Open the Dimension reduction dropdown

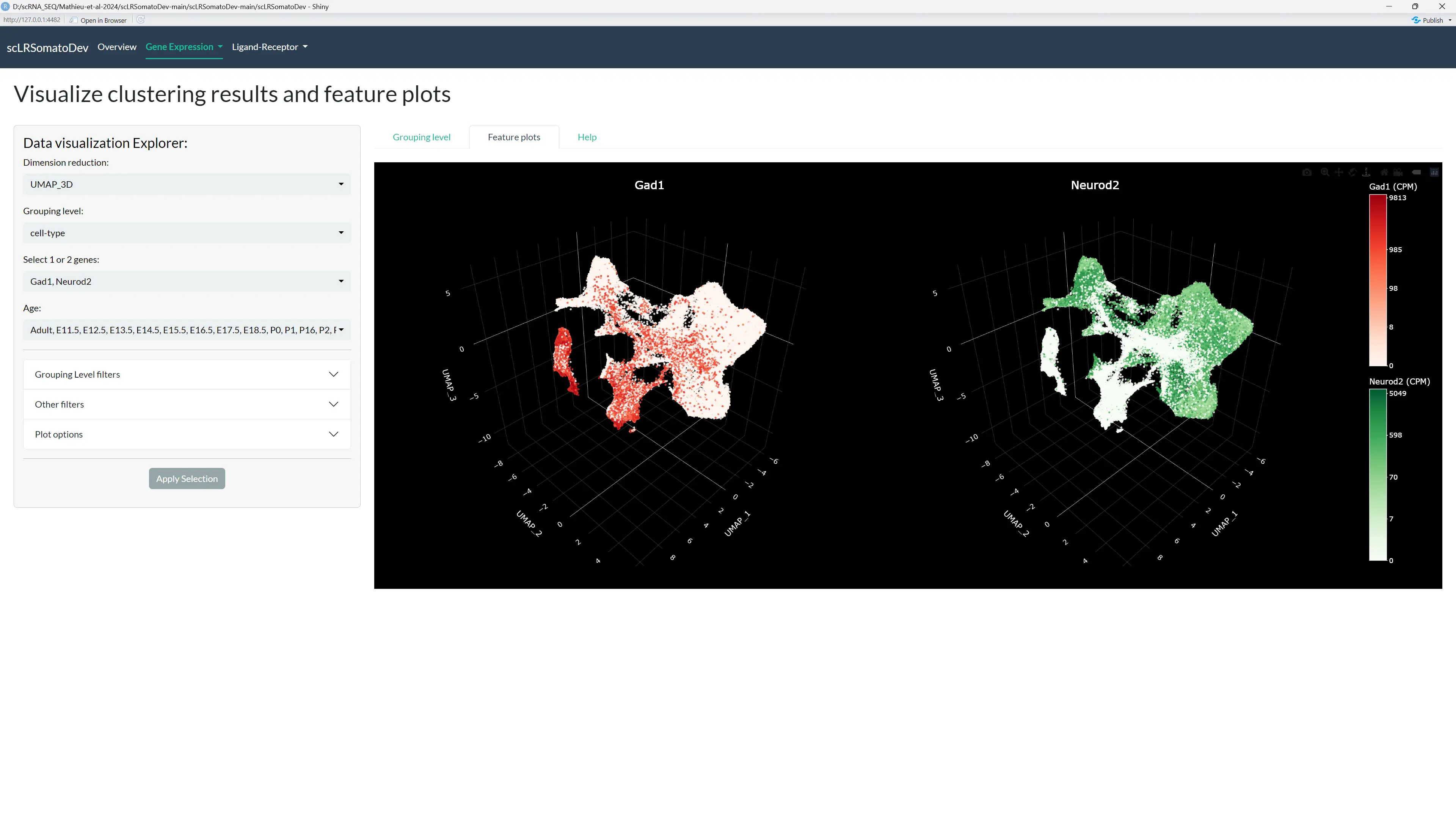(187, 184)
